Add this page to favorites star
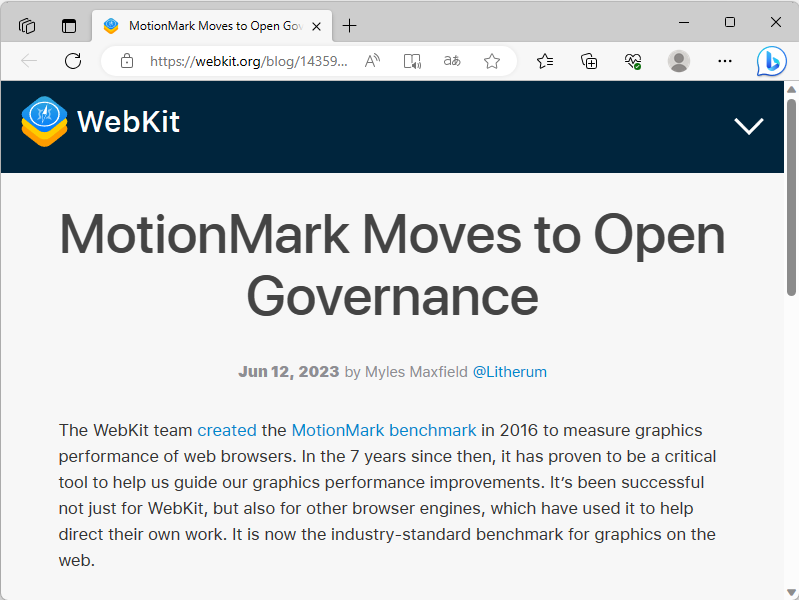Image resolution: width=799 pixels, height=600 pixels. coord(492,61)
